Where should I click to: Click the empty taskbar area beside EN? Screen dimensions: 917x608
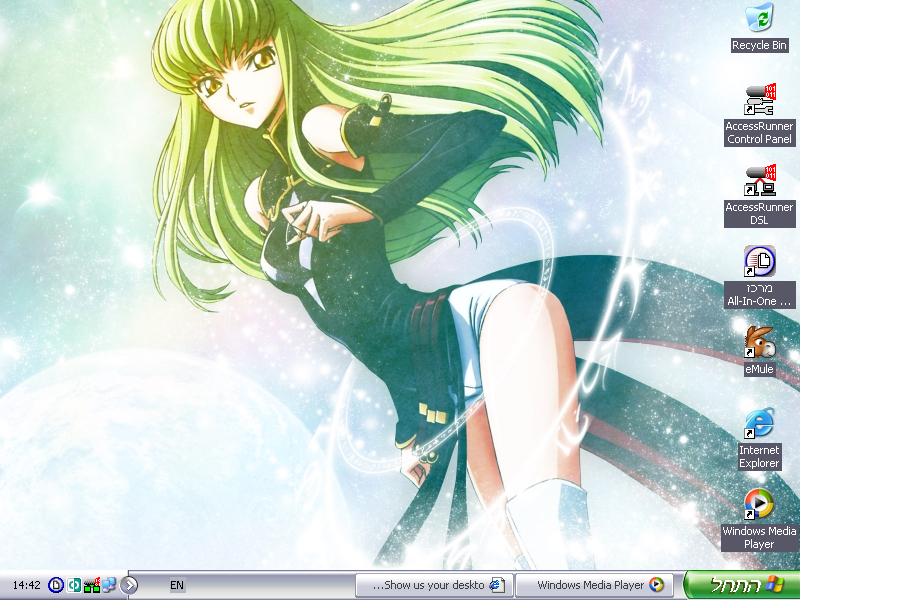(270, 586)
